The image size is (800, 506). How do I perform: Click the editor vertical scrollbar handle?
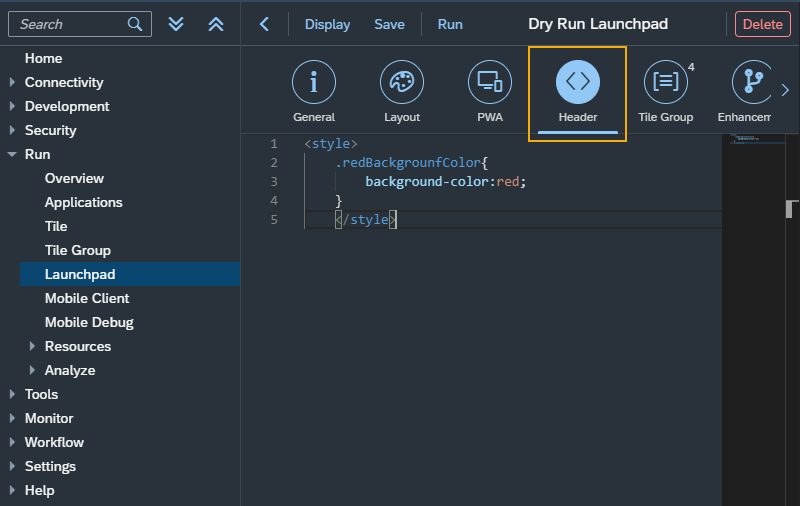click(791, 209)
